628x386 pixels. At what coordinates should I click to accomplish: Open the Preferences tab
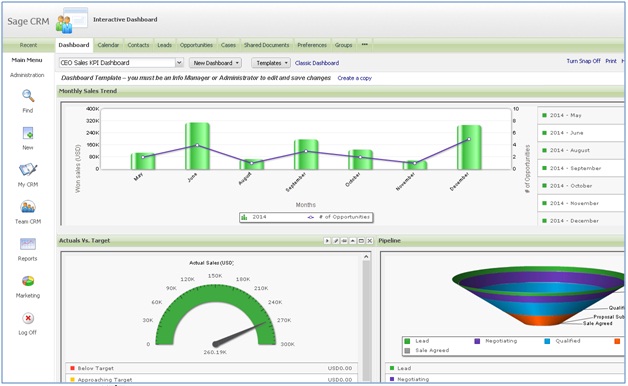pyautogui.click(x=312, y=45)
